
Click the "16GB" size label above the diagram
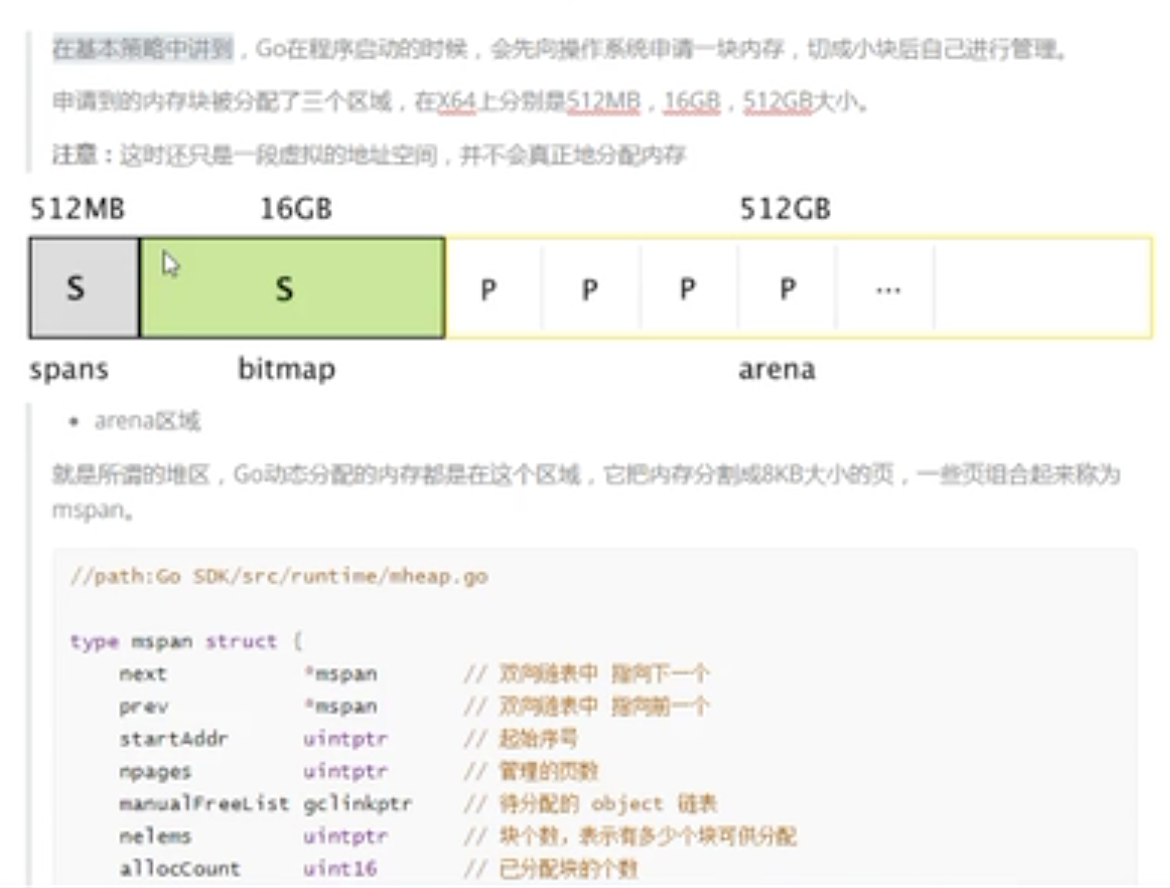295,210
